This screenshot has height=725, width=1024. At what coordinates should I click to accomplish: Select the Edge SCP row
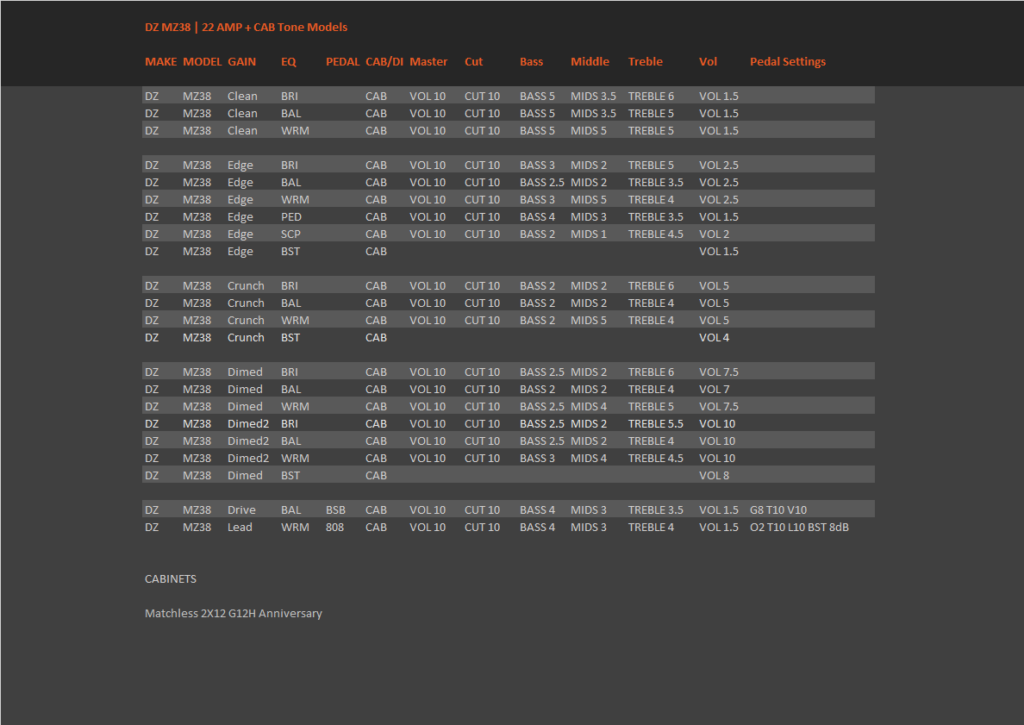[x=508, y=233]
